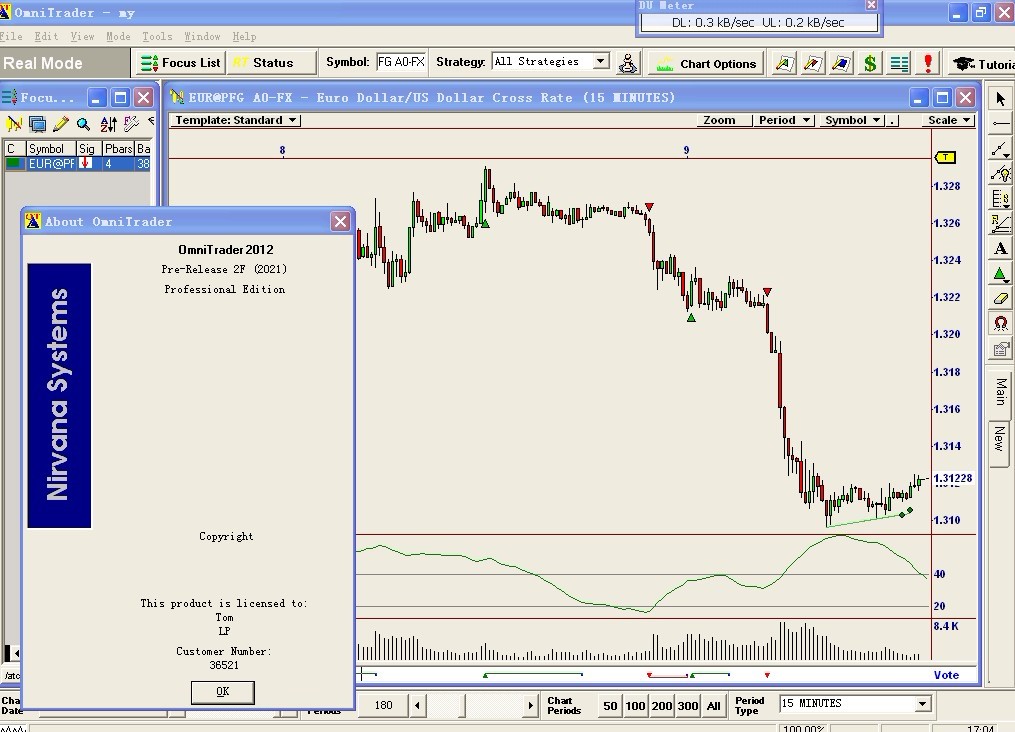The width and height of the screenshot is (1015, 732).
Task: Select the regression channel drawing tool
Action: [x=1001, y=223]
